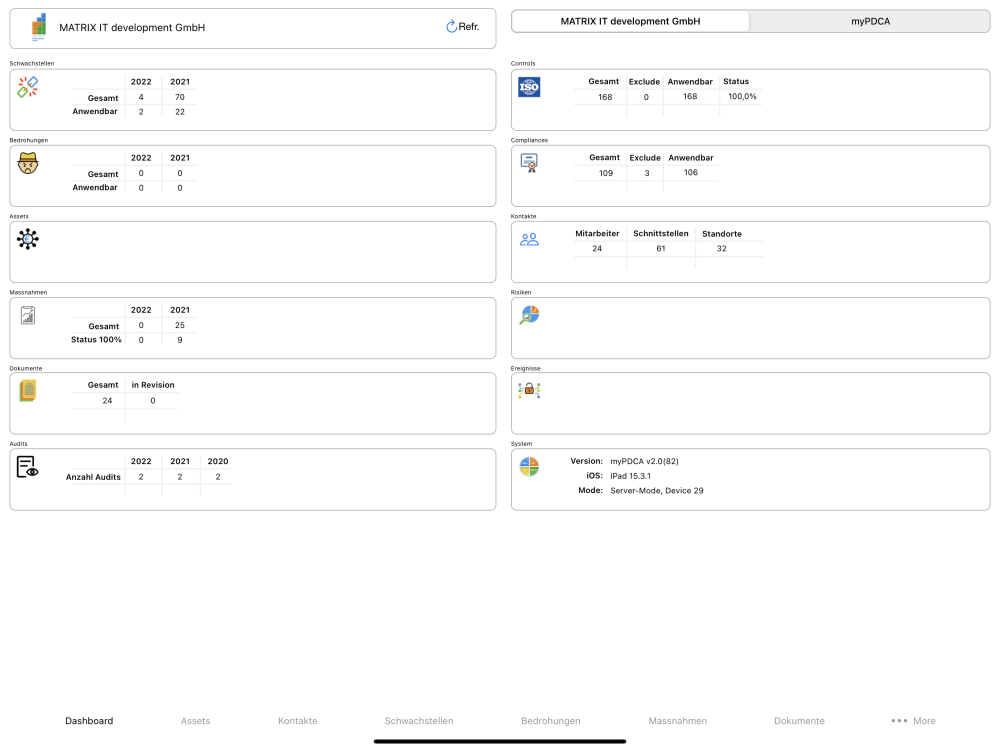Screen dimensions: 1000x749
Task: Select the Assets gear network icon
Action: [x=27, y=239]
